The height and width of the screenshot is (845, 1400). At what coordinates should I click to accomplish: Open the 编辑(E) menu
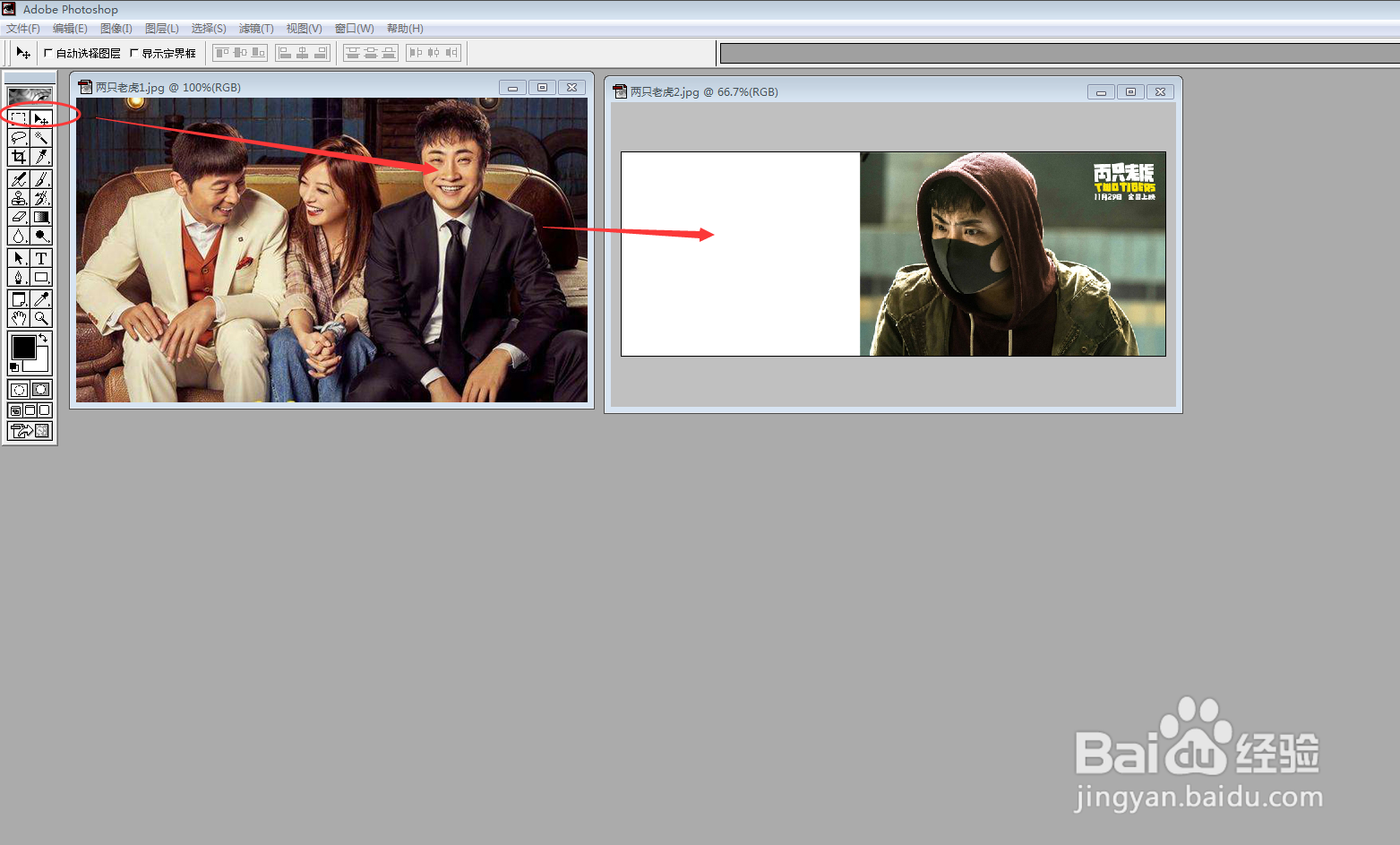click(x=70, y=29)
